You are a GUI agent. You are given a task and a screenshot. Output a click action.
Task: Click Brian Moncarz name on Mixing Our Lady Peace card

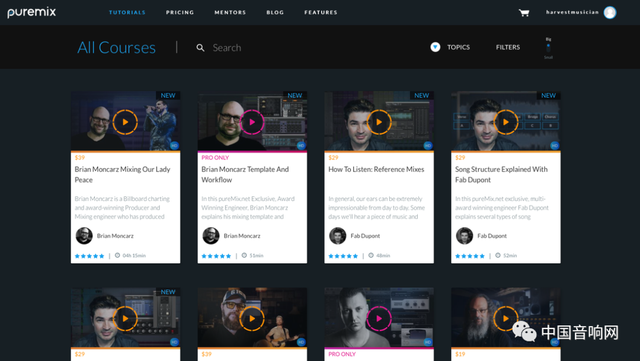point(115,236)
